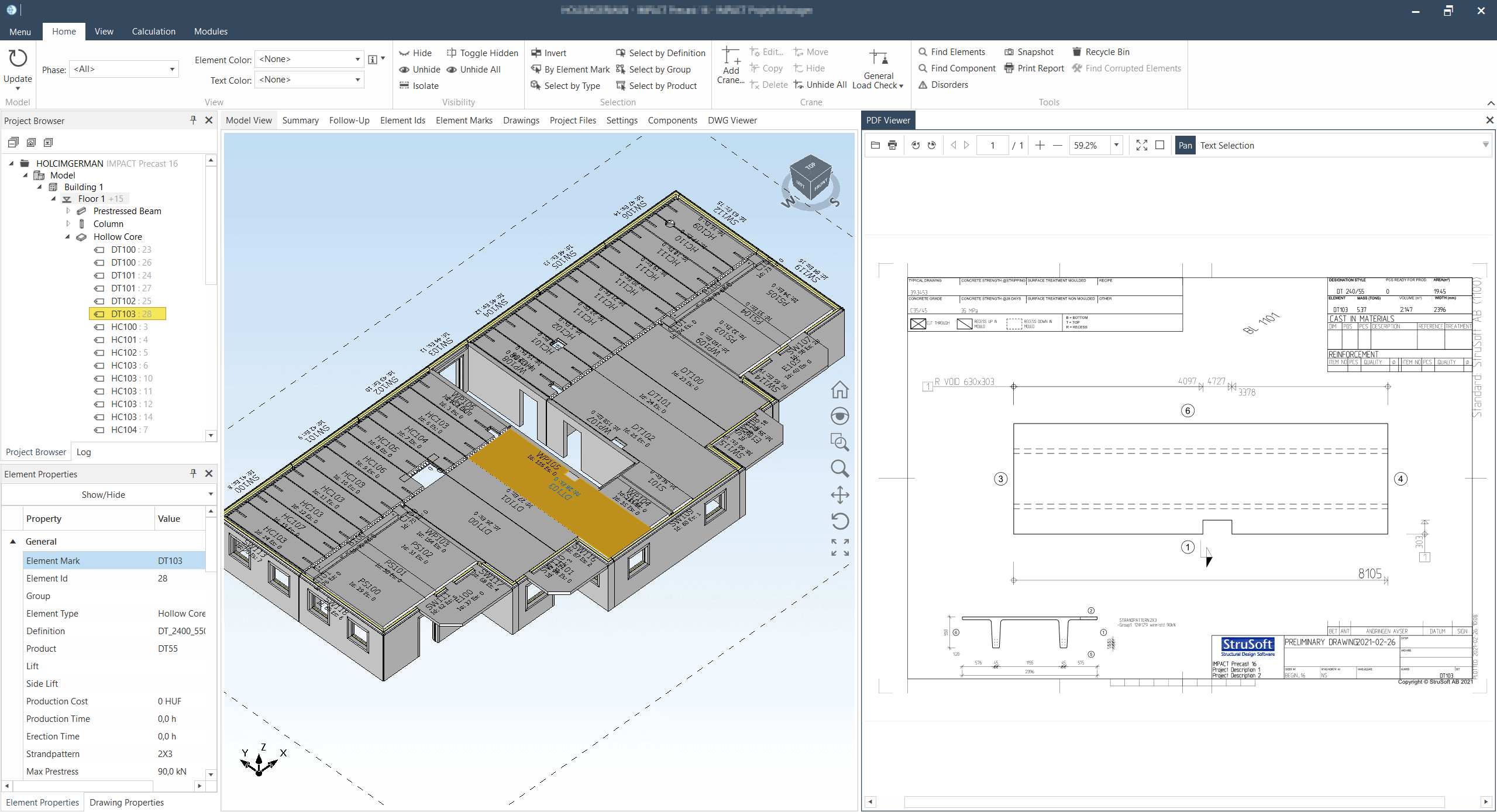
Task: Open the PDF zoom percentage dropdown
Action: [1116, 145]
